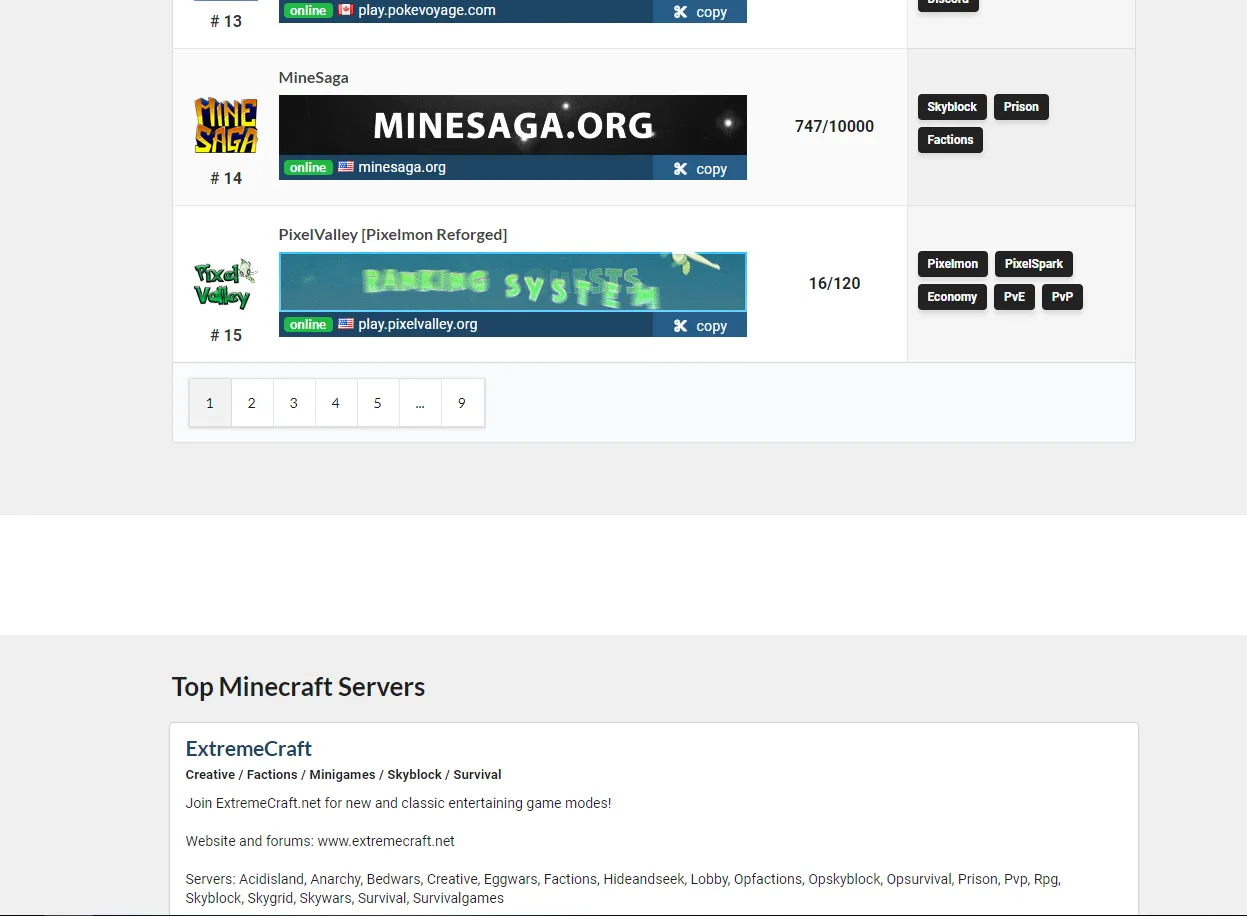The image size is (1247, 916).
Task: Click the scissors copy icon for play.pixelvalley.org
Action: point(680,326)
